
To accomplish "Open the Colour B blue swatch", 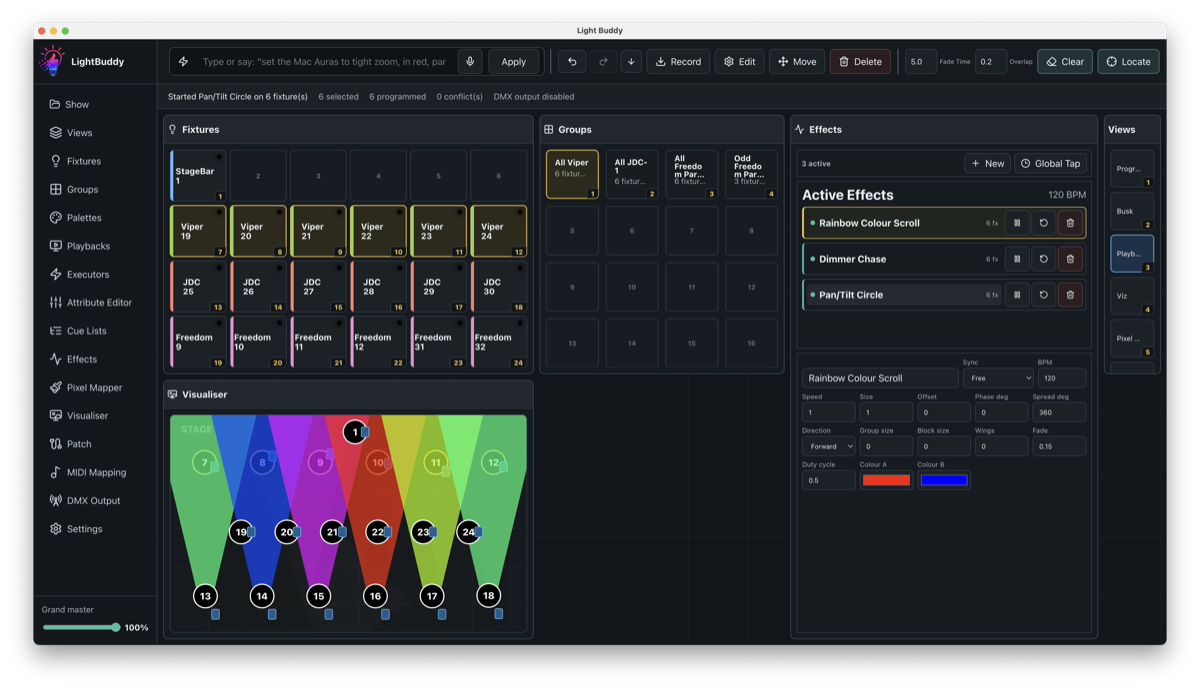I will pos(944,480).
